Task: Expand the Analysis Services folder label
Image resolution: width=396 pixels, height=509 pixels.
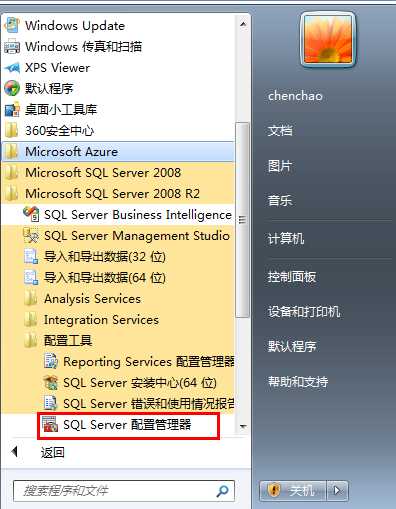Action: coord(92,299)
